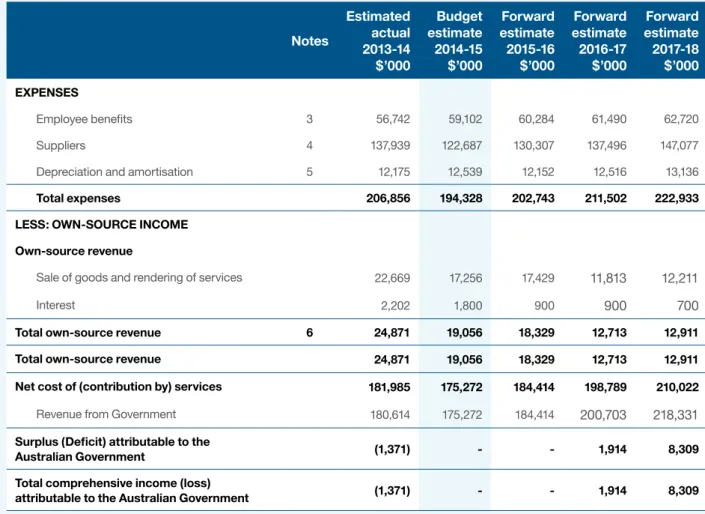Select Employee benefits value 59,102
This screenshot has height=514, width=705.
pos(465,119)
